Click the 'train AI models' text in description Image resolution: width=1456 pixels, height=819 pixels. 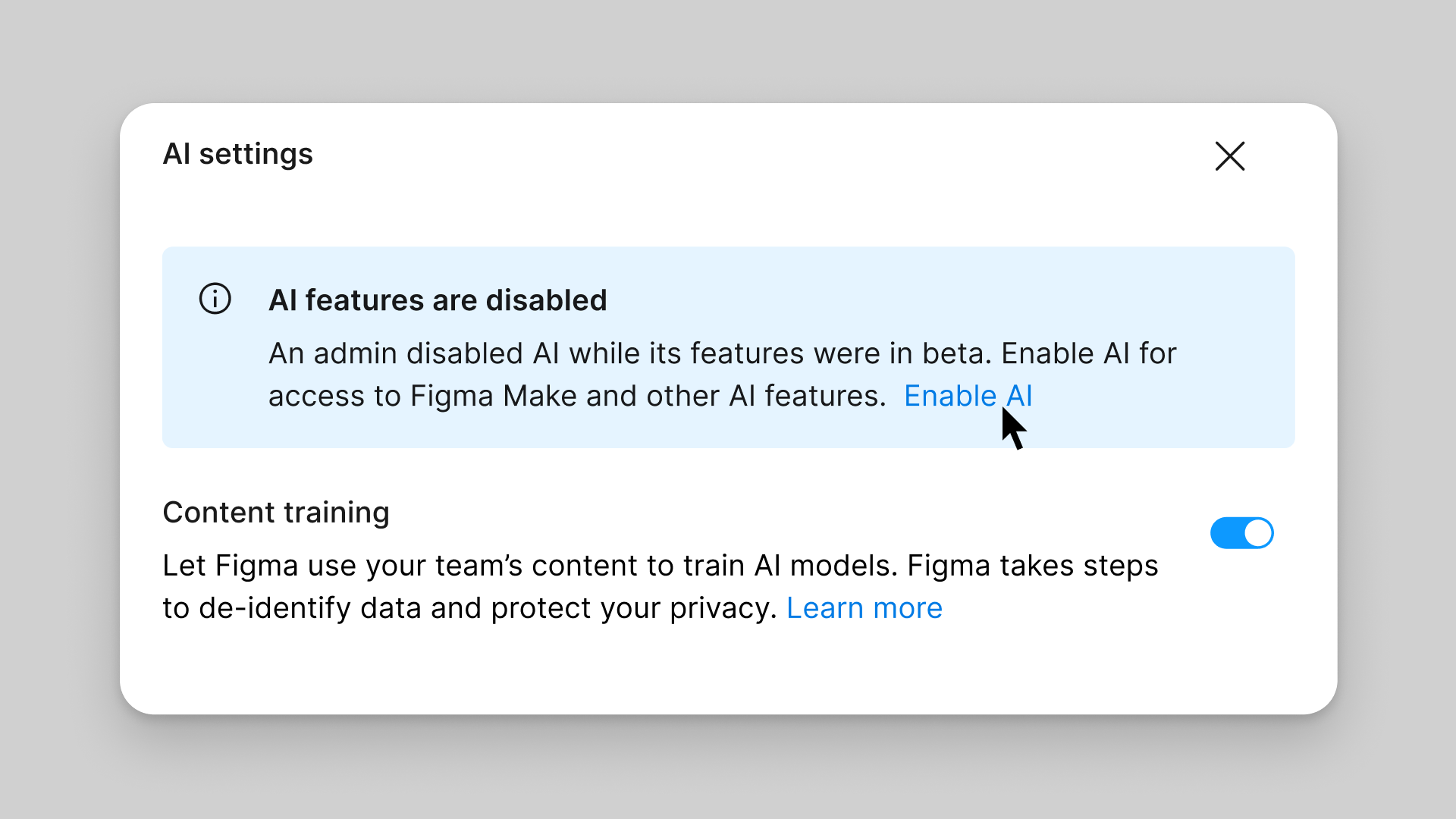point(789,566)
